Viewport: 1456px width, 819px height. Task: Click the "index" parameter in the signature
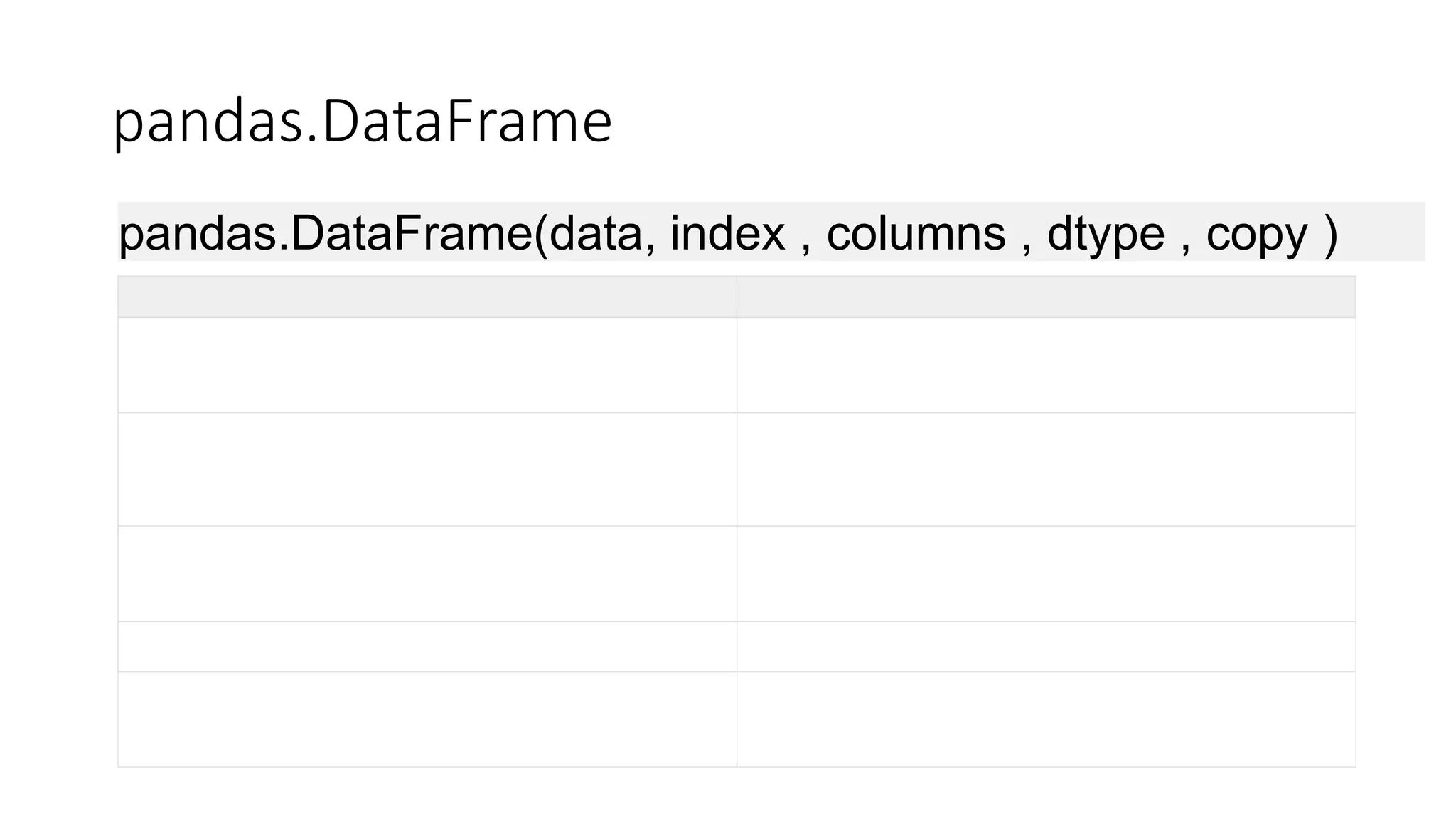pyautogui.click(x=727, y=233)
